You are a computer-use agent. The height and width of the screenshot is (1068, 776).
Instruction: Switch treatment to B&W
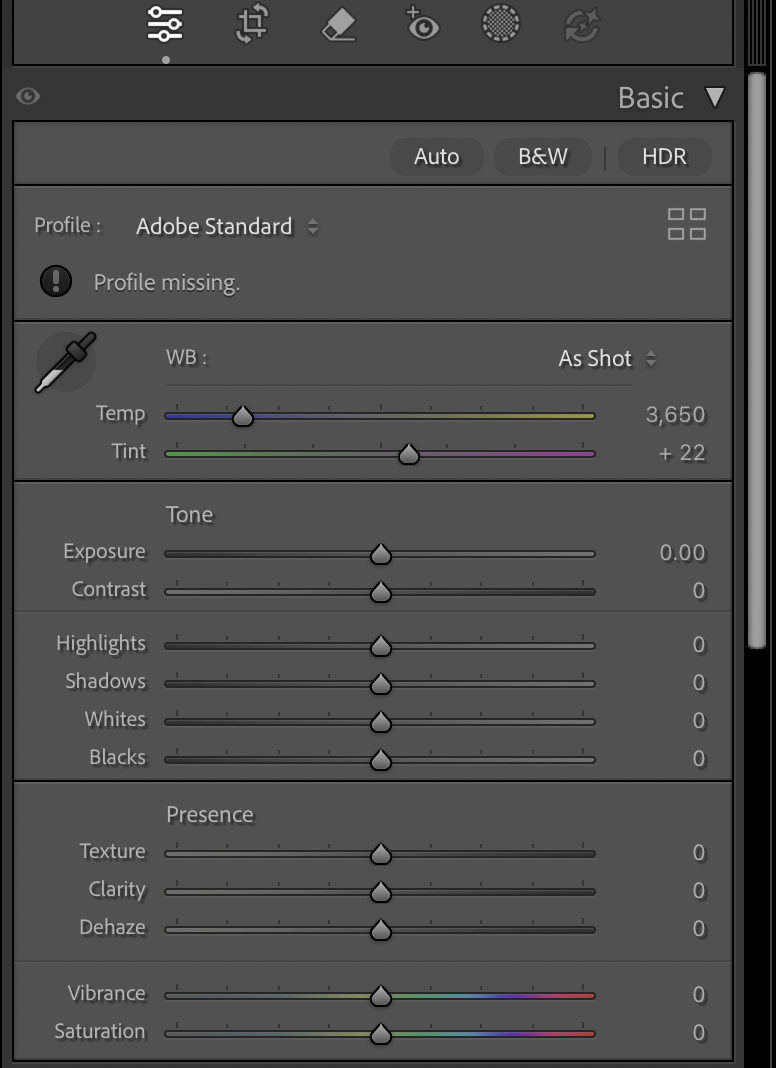point(543,156)
